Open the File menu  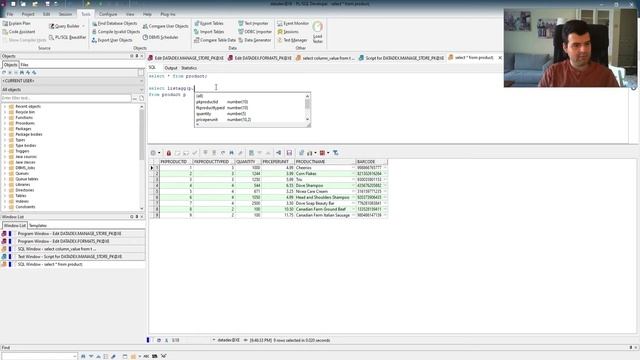click(10, 14)
